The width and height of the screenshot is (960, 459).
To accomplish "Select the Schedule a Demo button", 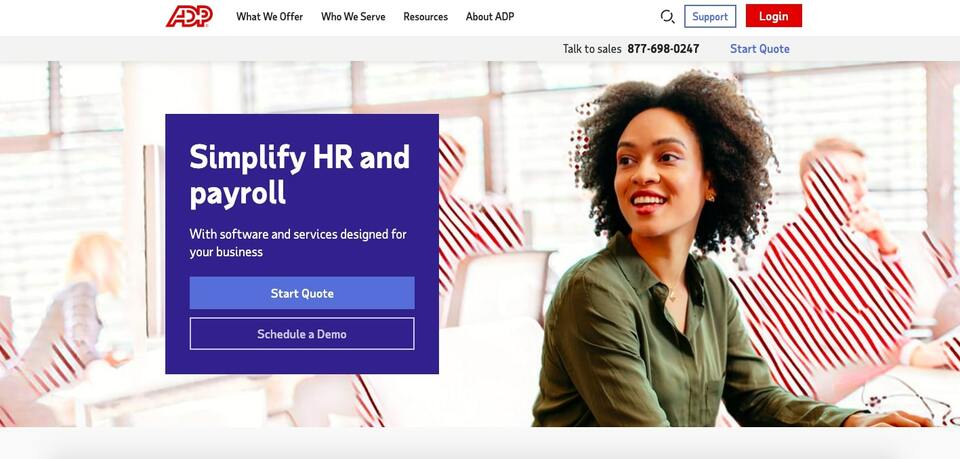I will [x=302, y=334].
